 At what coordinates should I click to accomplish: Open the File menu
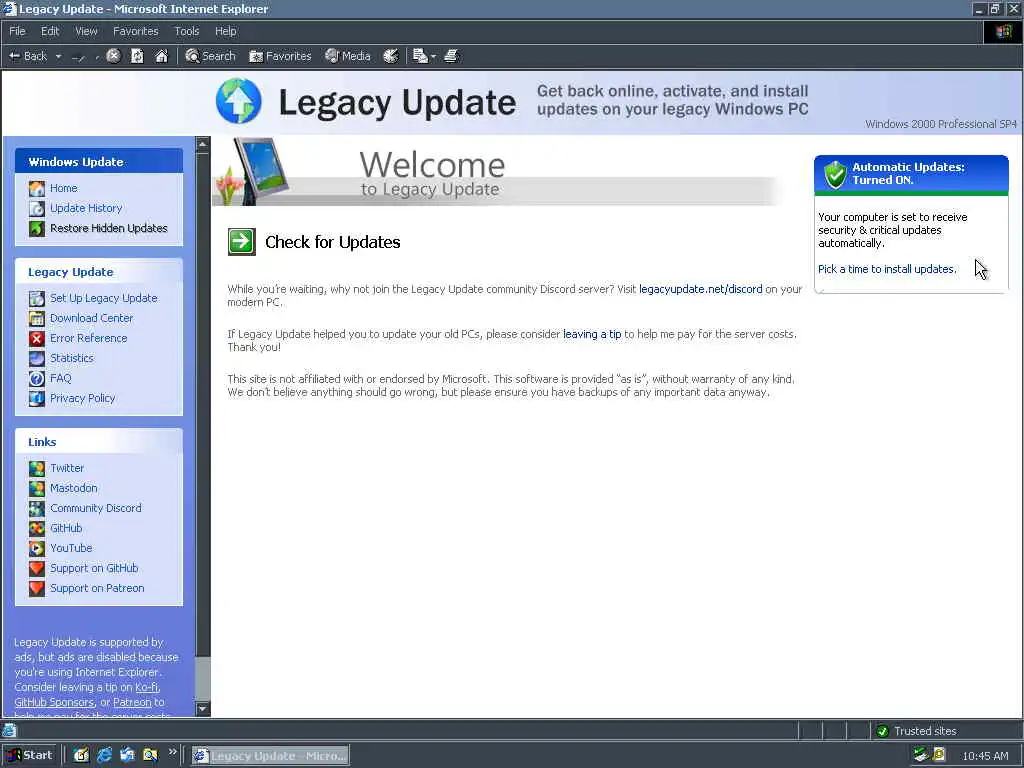17,31
